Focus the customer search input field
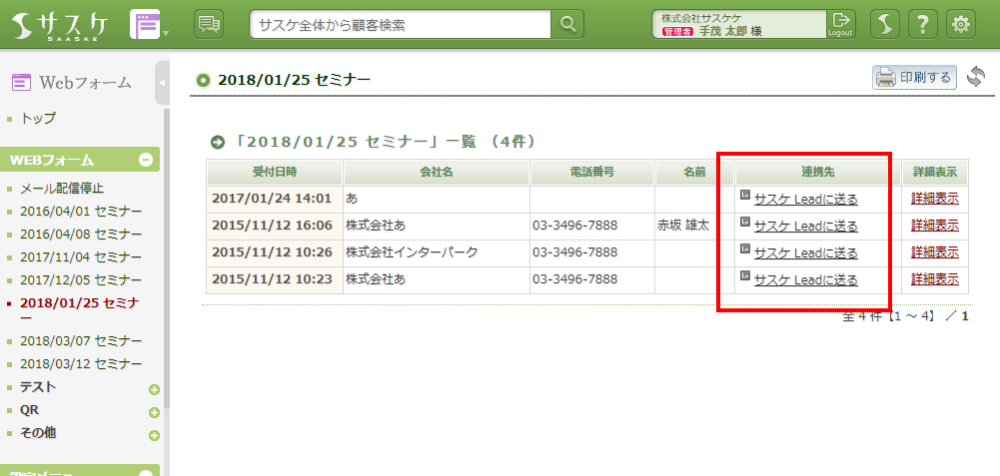1000x476 pixels. (401, 25)
